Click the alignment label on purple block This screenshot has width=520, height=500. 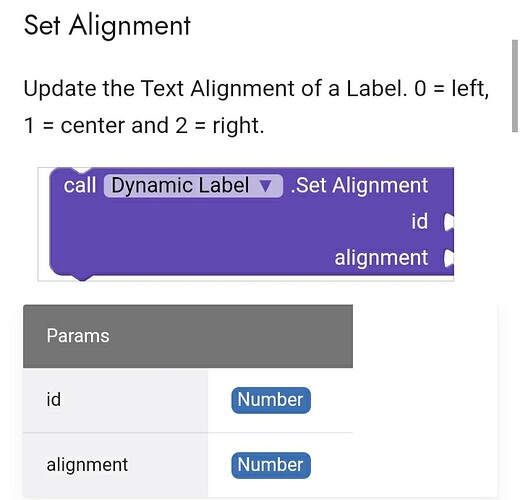point(381,258)
